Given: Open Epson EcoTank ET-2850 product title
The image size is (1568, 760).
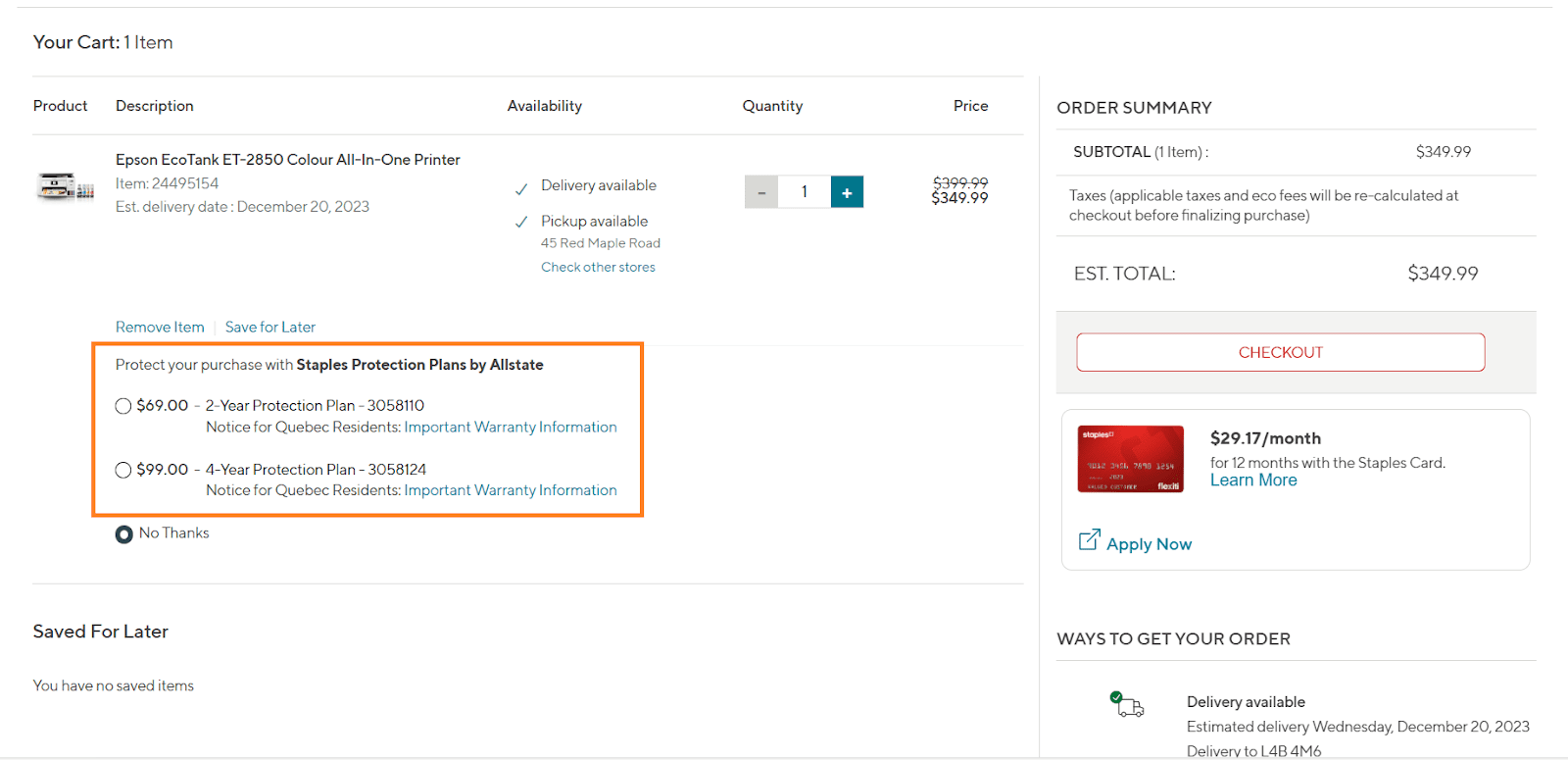Looking at the screenshot, I should point(288,160).
